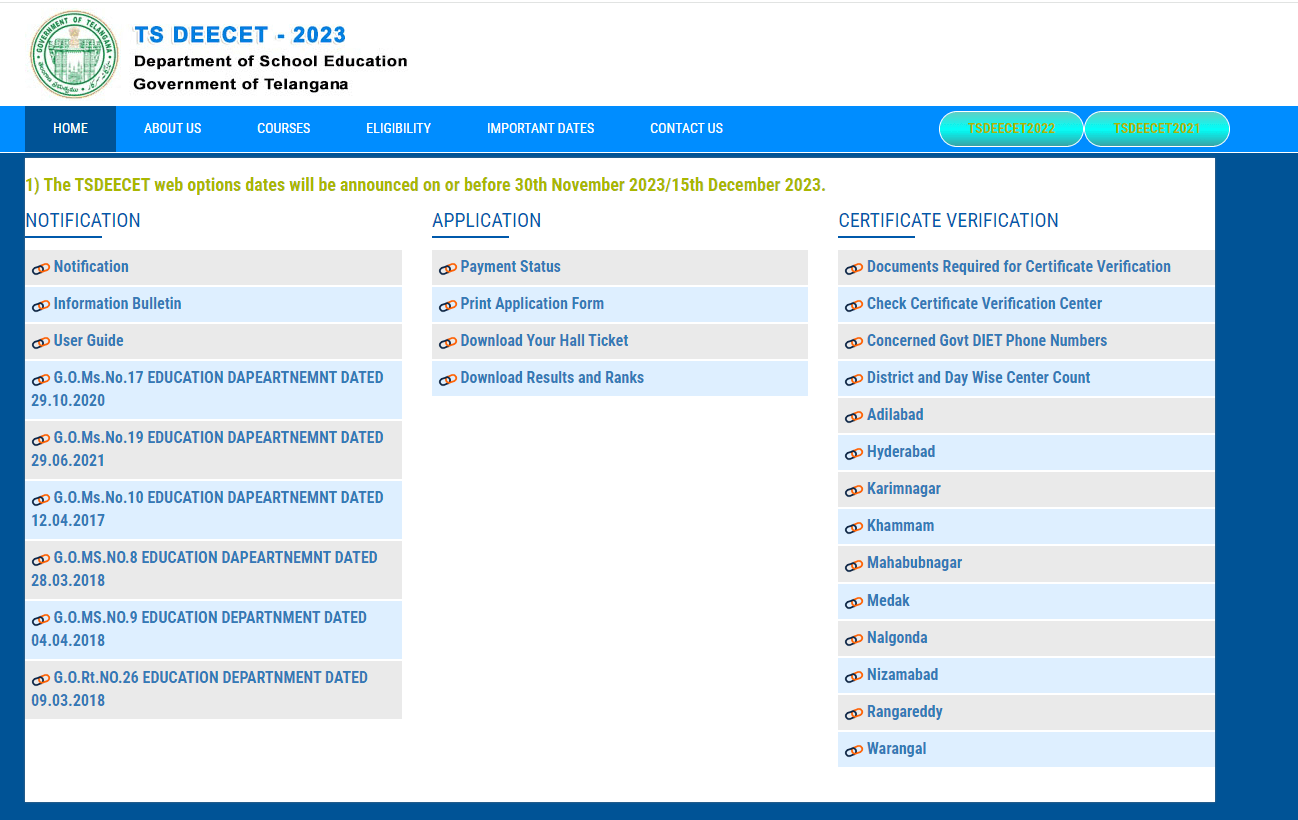The width and height of the screenshot is (1298, 820).
Task: Select the Mahabubnagar district link
Action: pos(914,563)
